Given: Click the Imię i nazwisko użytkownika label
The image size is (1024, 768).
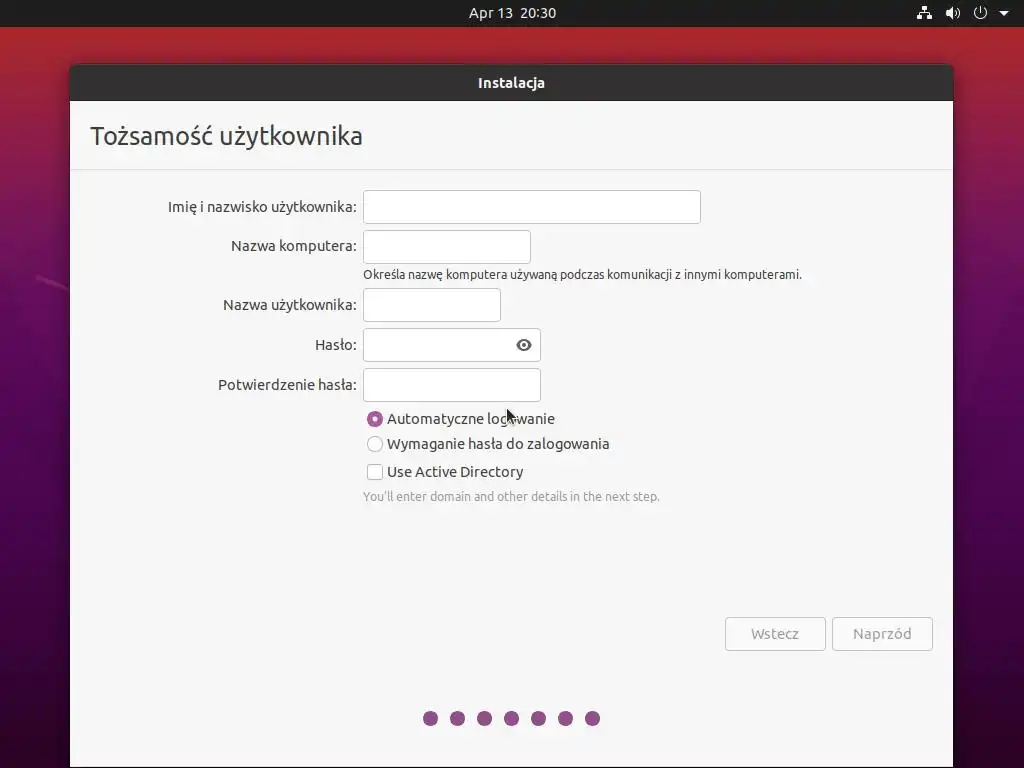Looking at the screenshot, I should click(262, 207).
